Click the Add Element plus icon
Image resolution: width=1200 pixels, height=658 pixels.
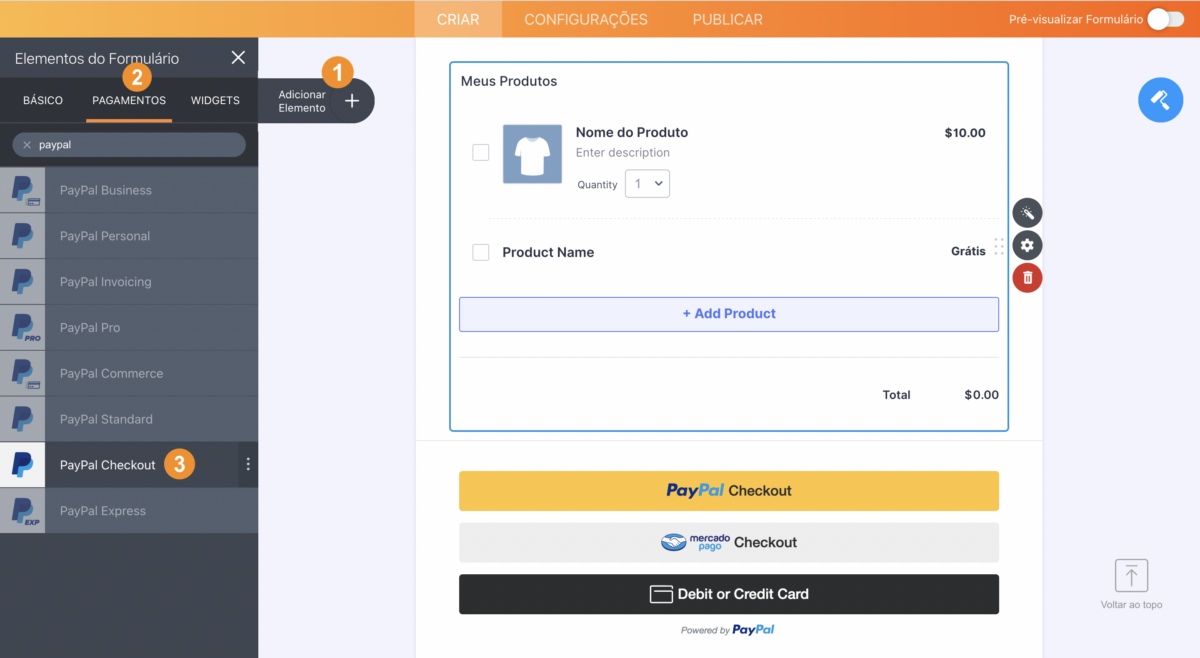[x=352, y=101]
